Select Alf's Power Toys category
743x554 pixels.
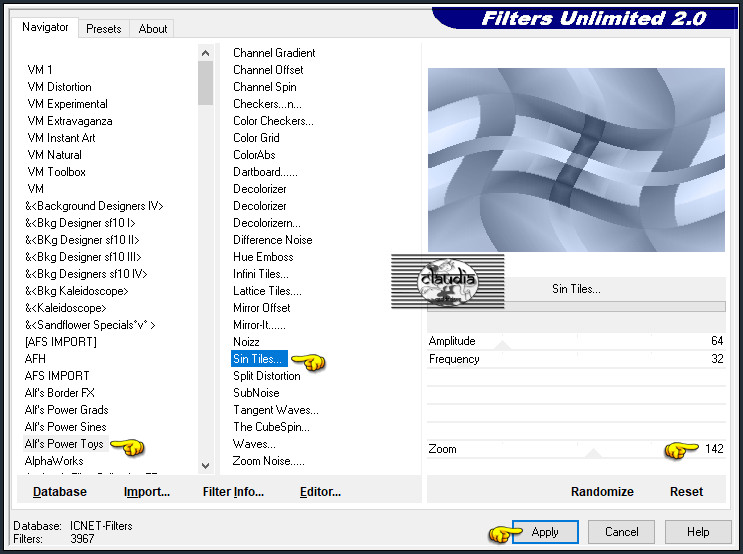click(x=64, y=444)
